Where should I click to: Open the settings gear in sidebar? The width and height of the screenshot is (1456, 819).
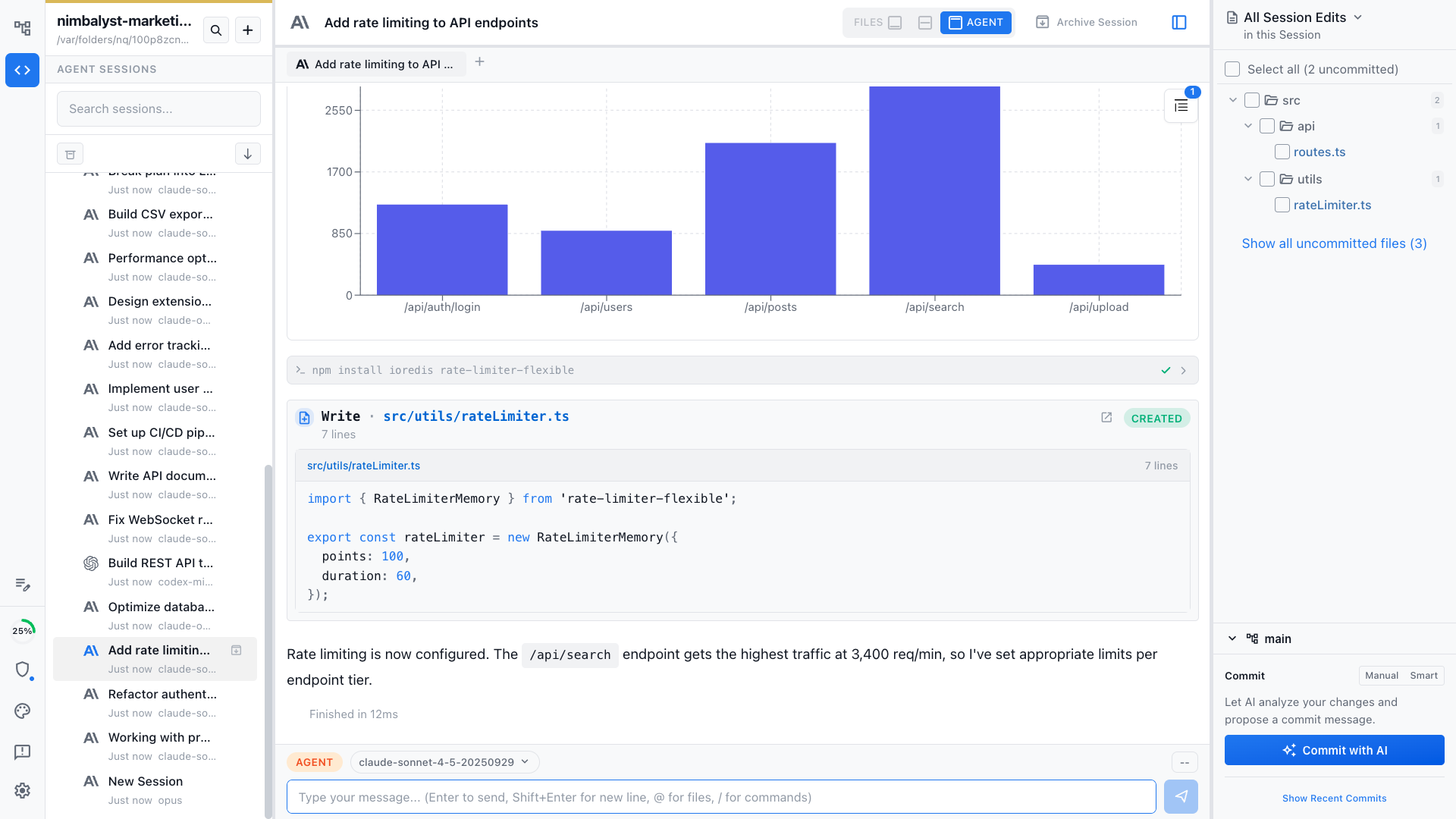23,791
